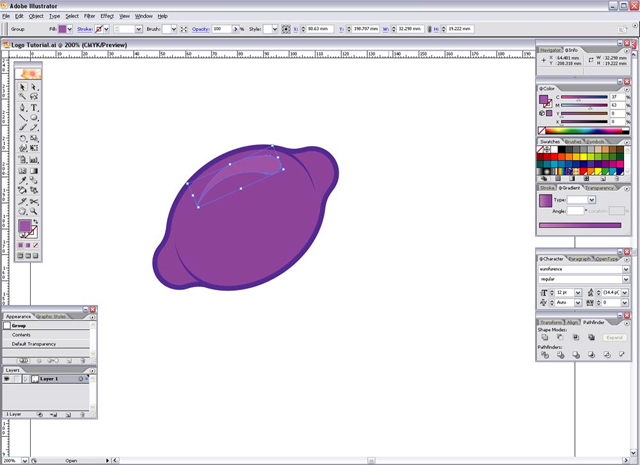Open the Window menu

click(x=143, y=16)
